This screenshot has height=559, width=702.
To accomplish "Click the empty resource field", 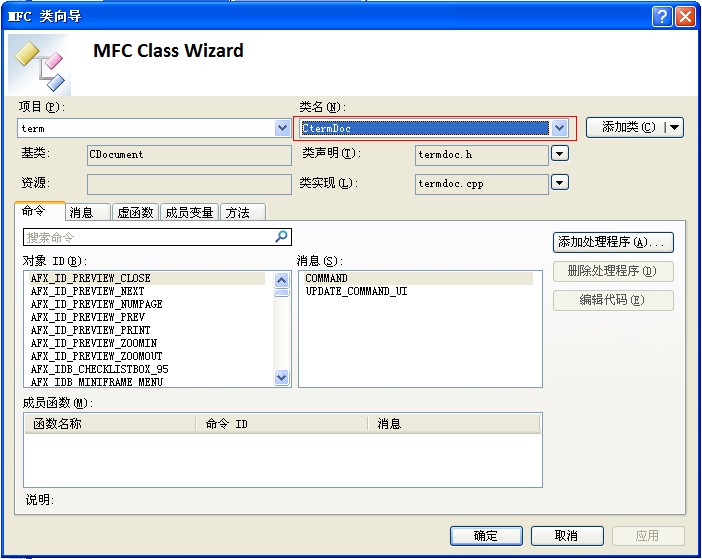I will pos(189,184).
